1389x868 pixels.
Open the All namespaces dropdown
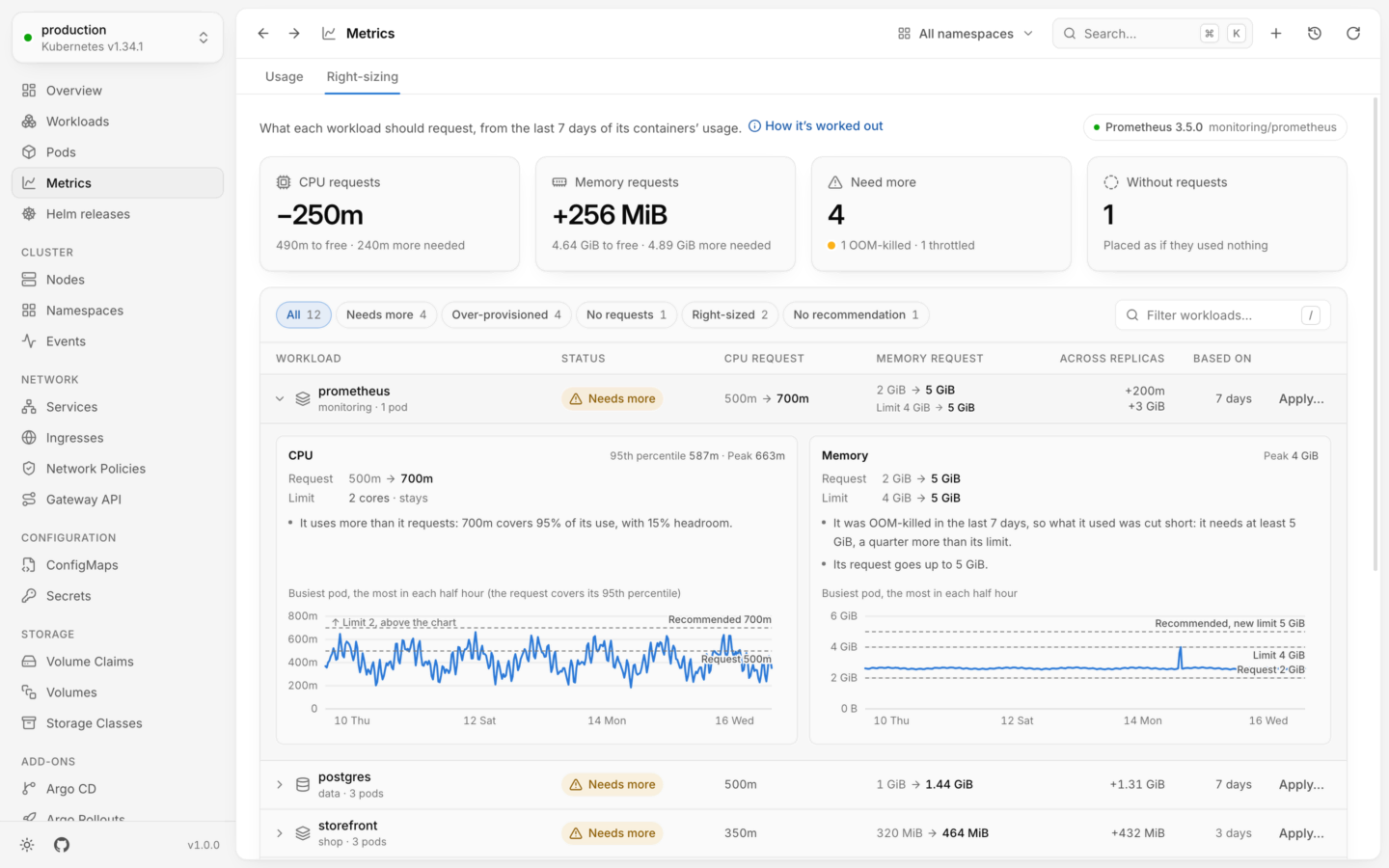tap(966, 34)
